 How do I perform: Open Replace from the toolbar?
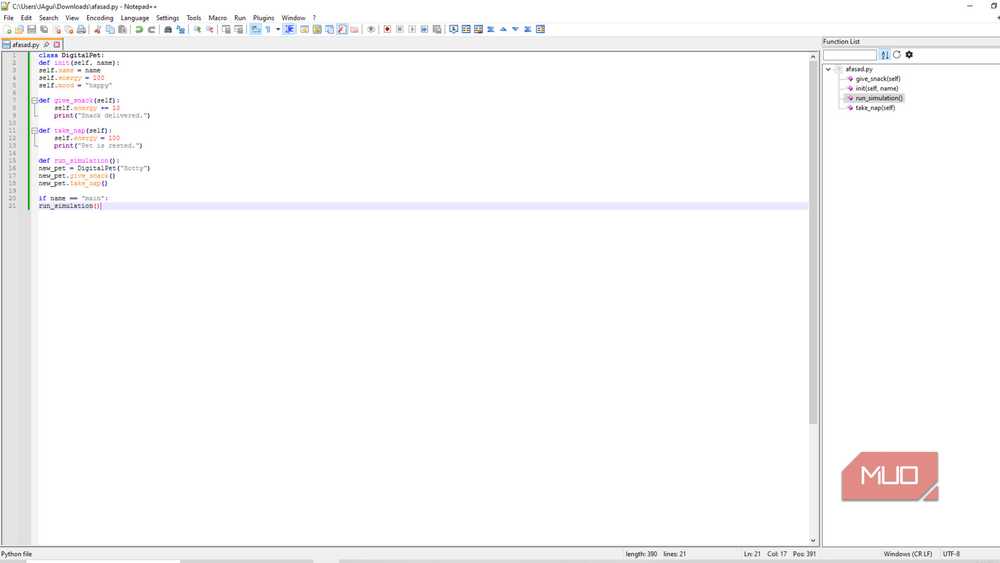(180, 29)
